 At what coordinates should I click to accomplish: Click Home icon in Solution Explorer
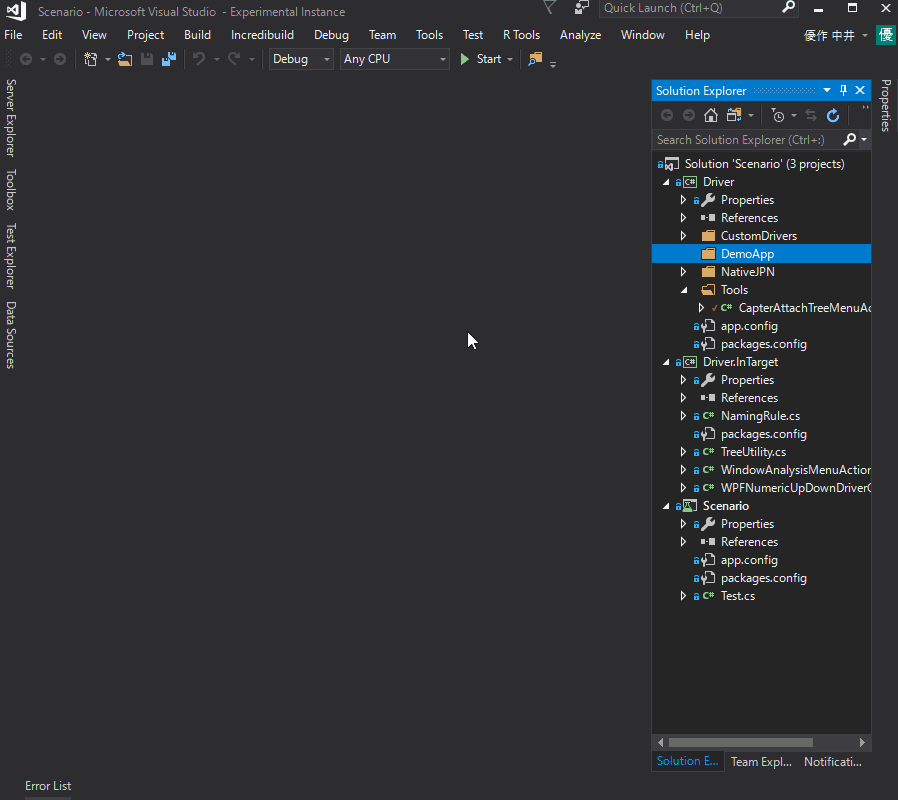[x=711, y=115]
